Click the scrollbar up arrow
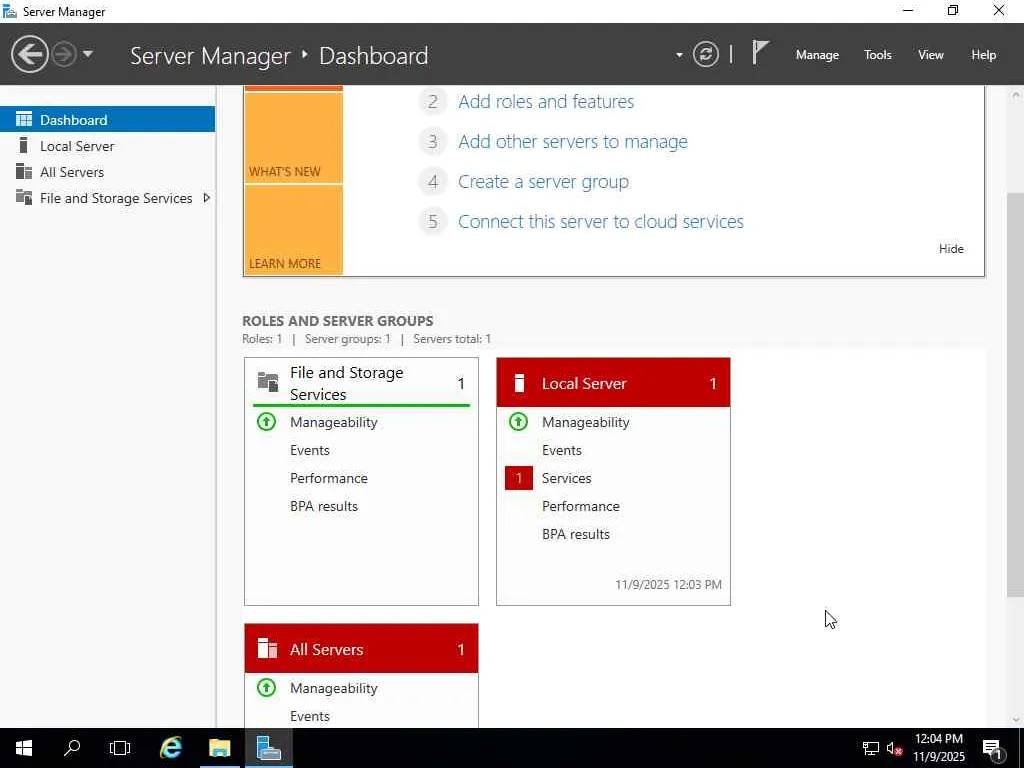The height and width of the screenshot is (768, 1024). (1015, 95)
